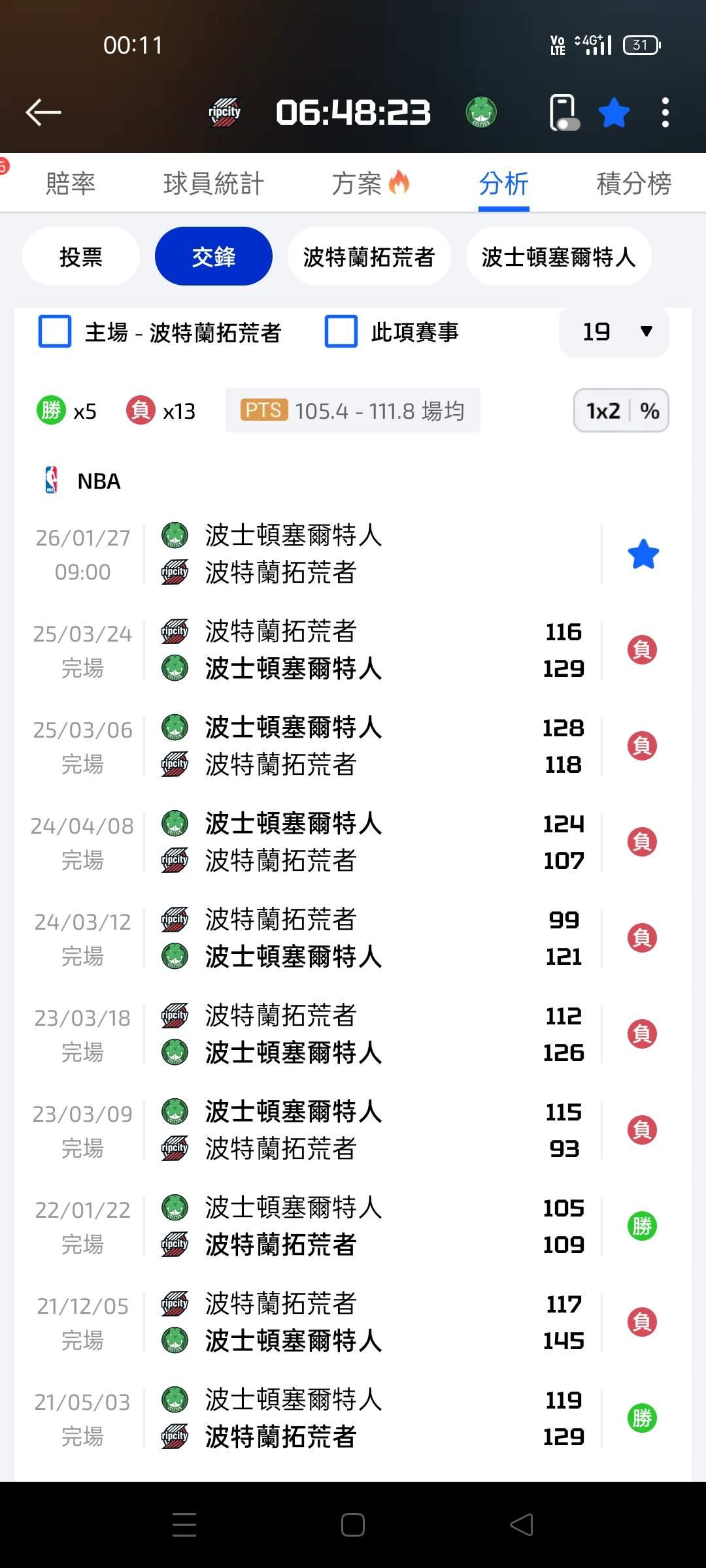Tap the back arrow in header
Screen dimensions: 706x1568
coord(43,112)
